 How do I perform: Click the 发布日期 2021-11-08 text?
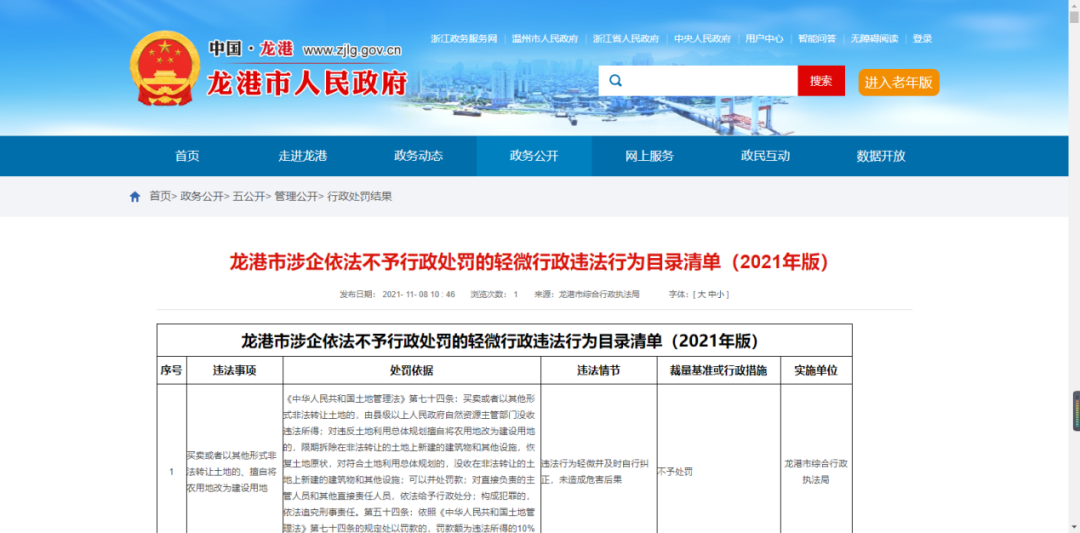pos(397,295)
